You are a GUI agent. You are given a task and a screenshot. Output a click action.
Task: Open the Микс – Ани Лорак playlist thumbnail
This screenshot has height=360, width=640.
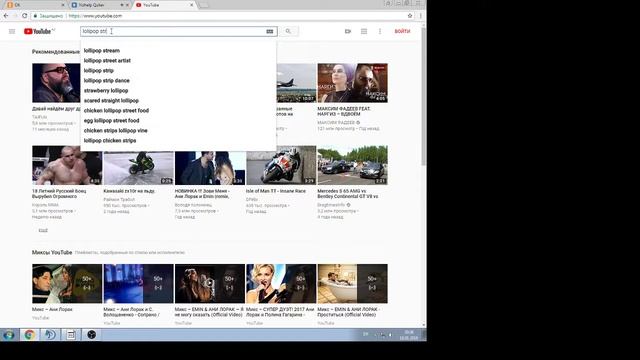tap(67, 284)
